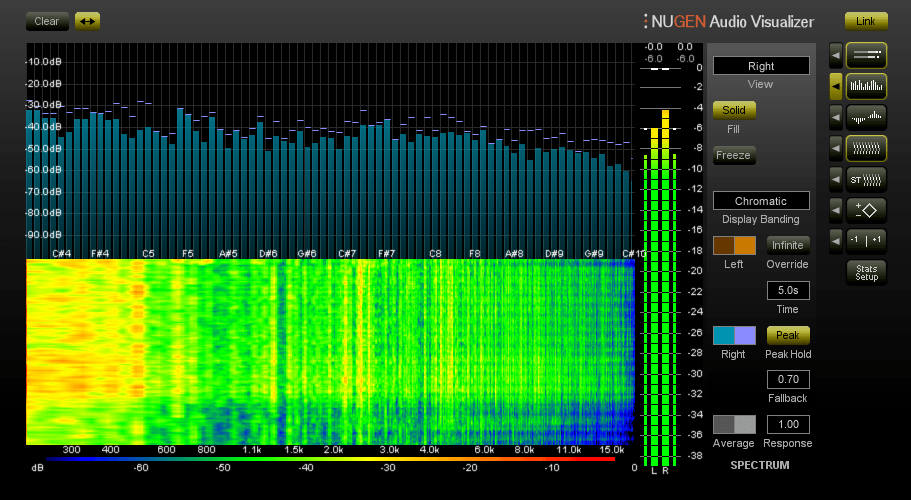The width and height of the screenshot is (911, 500).
Task: Open the Stats Setup panel
Action: click(866, 272)
